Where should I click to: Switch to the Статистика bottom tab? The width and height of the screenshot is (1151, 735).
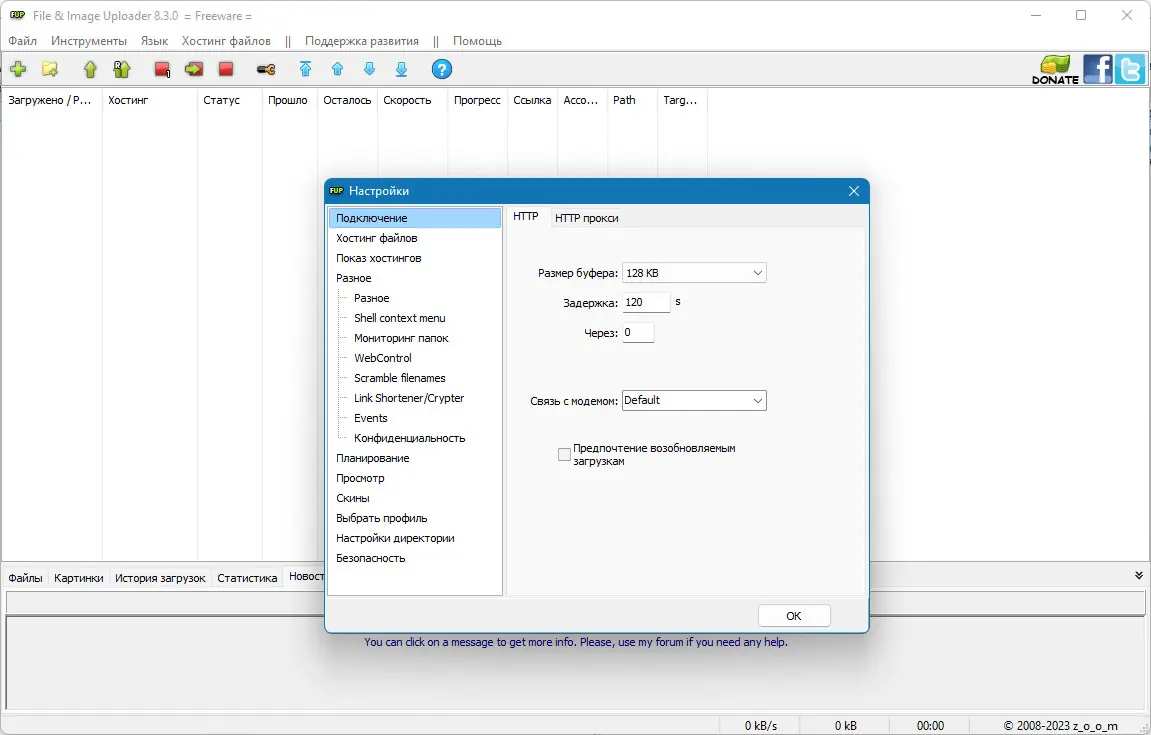(247, 578)
